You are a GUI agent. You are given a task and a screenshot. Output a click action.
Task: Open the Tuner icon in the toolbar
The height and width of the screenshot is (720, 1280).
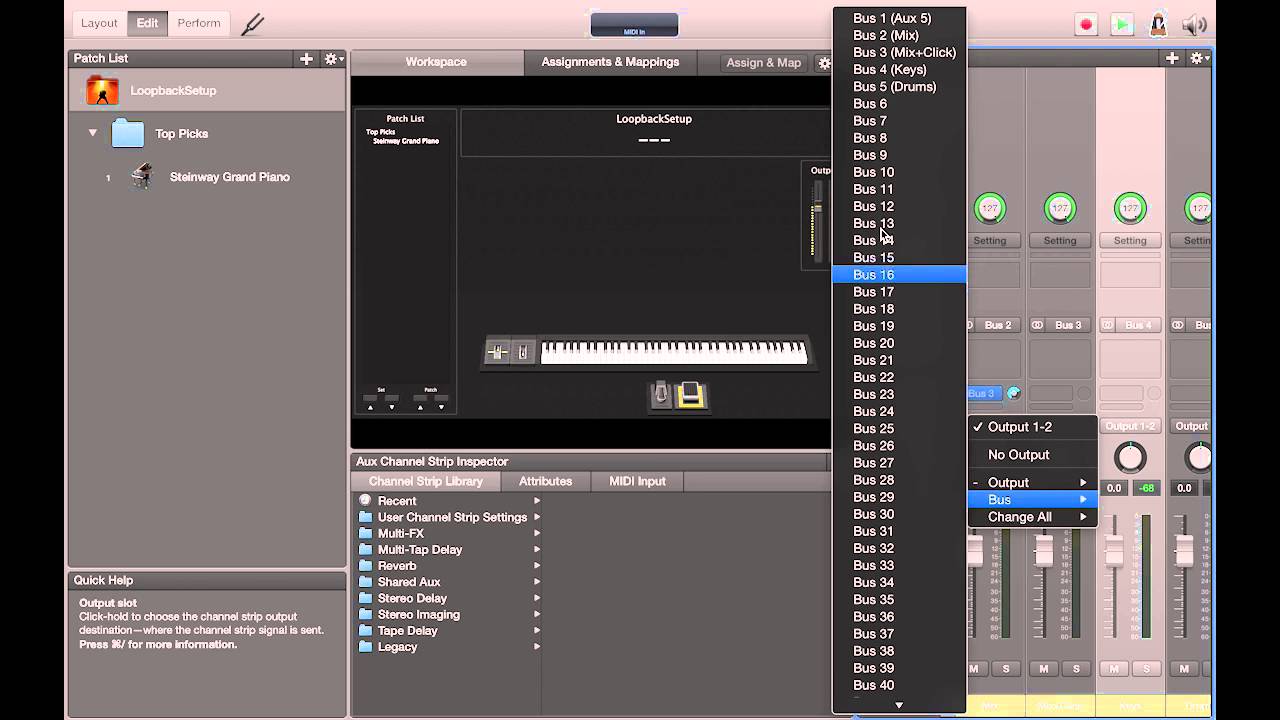coord(252,23)
